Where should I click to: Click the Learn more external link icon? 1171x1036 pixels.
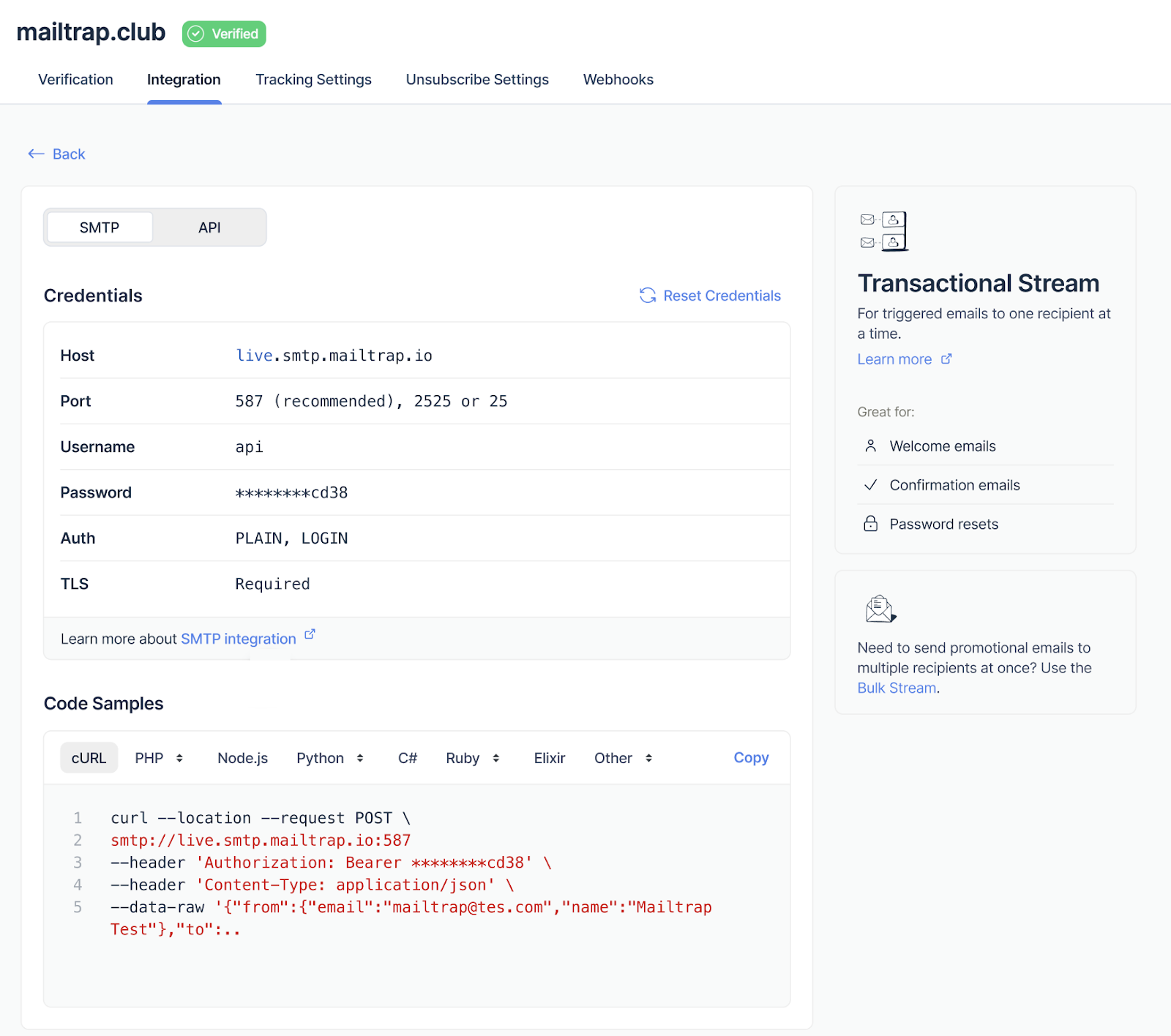pos(946,359)
